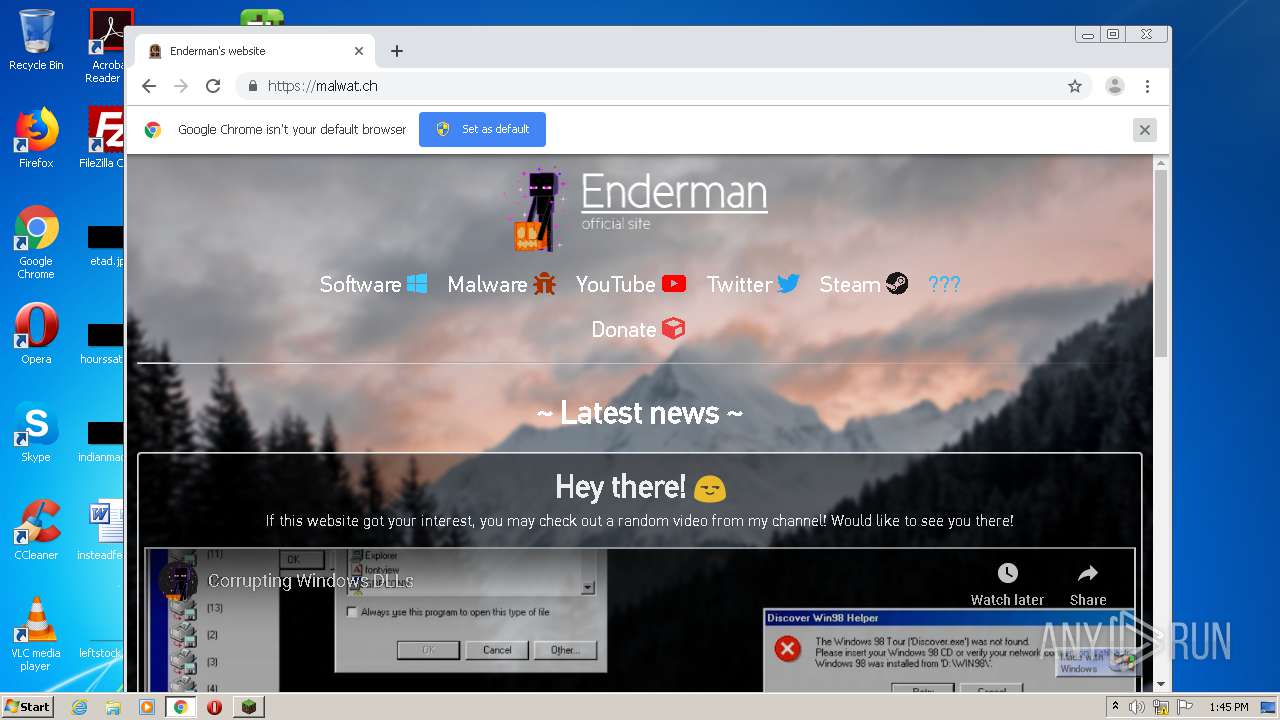The image size is (1280, 720).
Task: Open the Skype desktop shortcut
Action: tap(36, 432)
